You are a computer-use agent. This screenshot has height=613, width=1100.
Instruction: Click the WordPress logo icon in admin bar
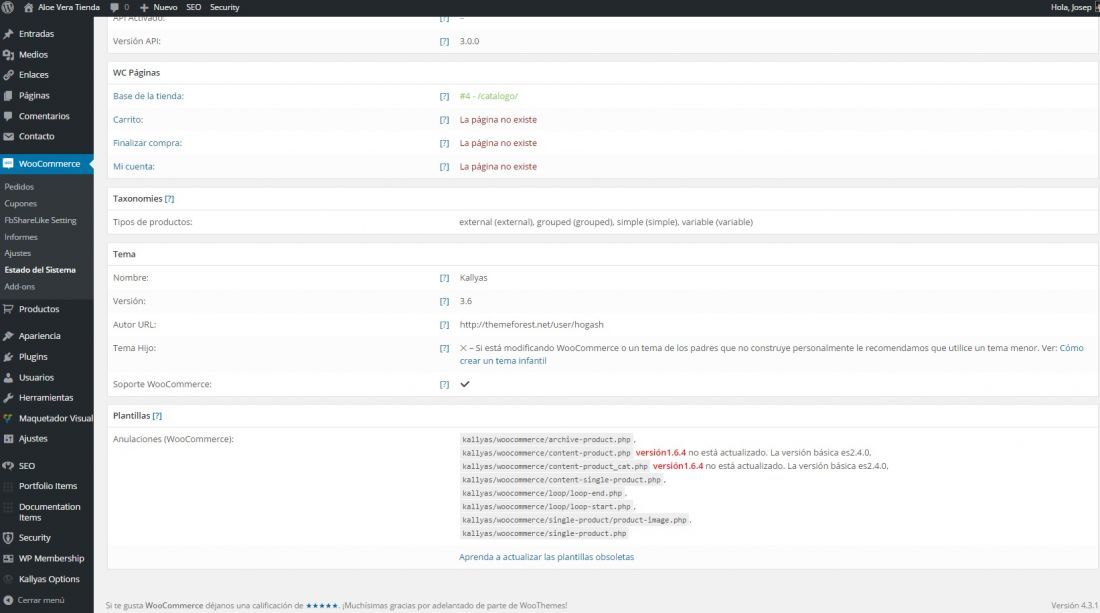8,7
